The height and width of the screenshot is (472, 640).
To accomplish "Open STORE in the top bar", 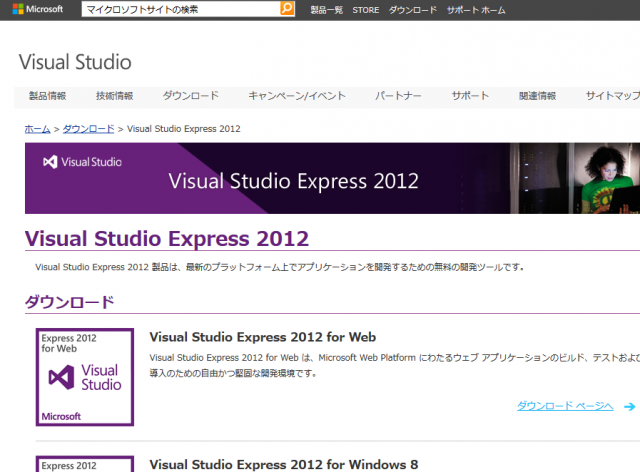I will (366, 10).
